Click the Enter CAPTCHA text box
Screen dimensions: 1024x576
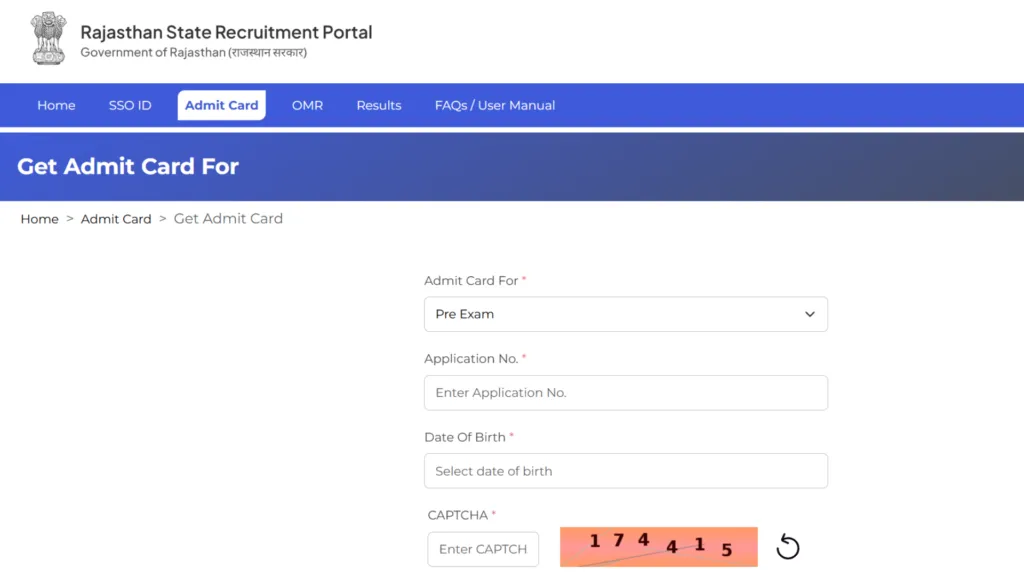point(483,549)
